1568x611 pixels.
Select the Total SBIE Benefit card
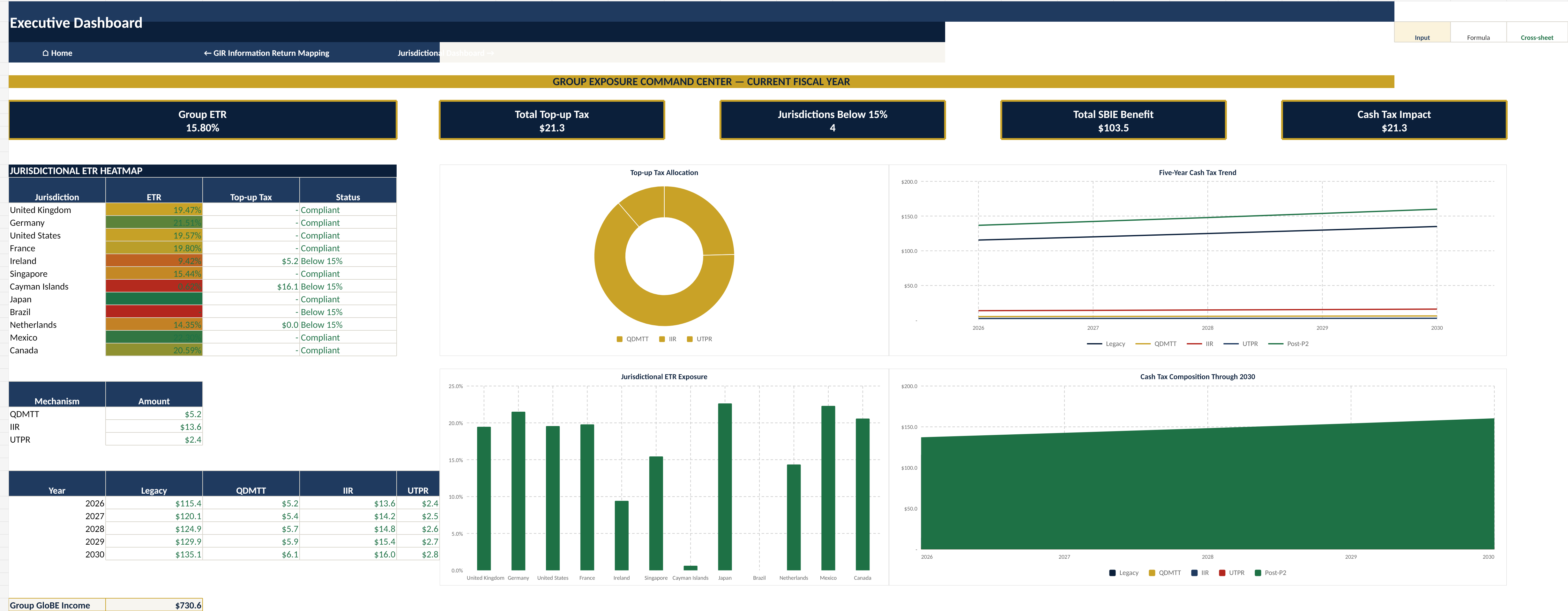click(x=1113, y=121)
